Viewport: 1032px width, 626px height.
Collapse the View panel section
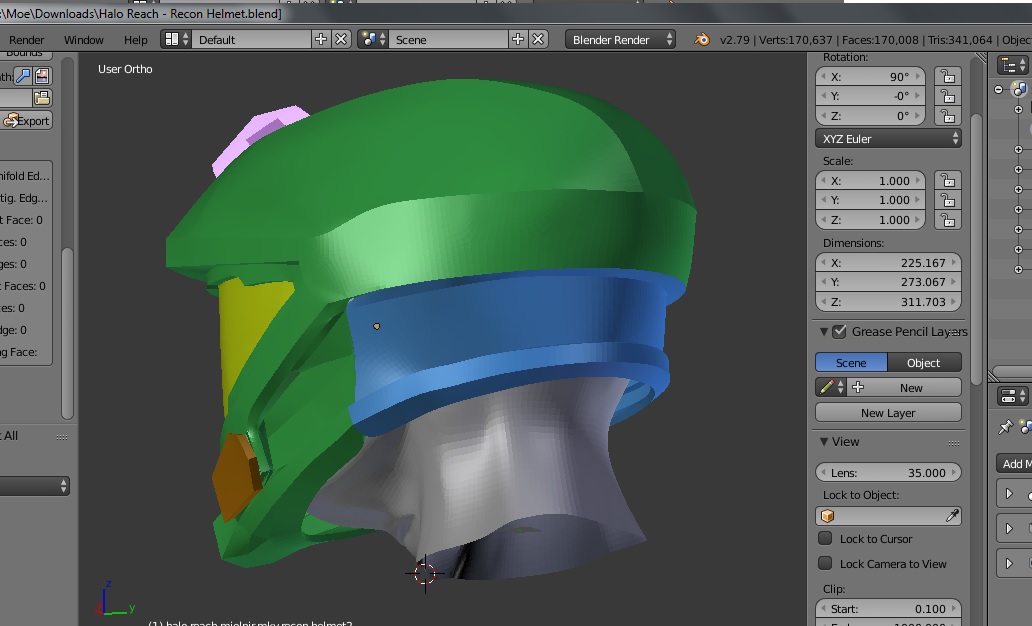pyautogui.click(x=824, y=442)
